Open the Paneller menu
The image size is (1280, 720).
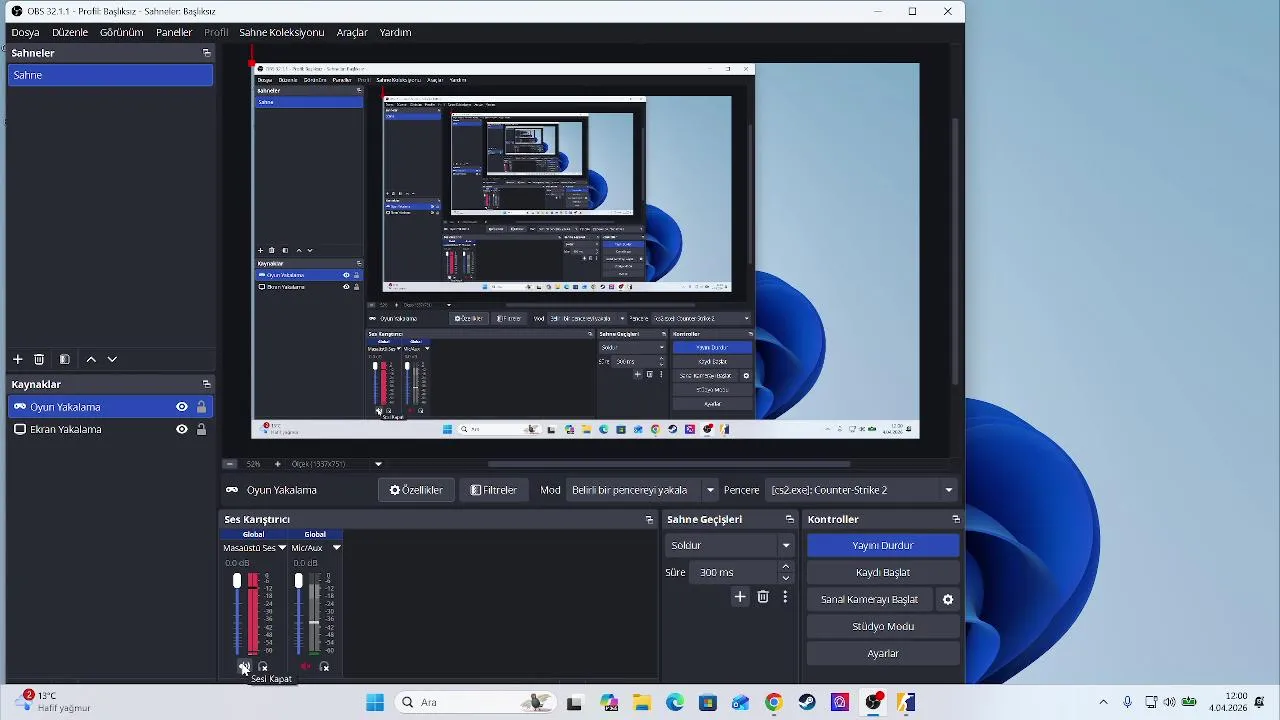174,32
